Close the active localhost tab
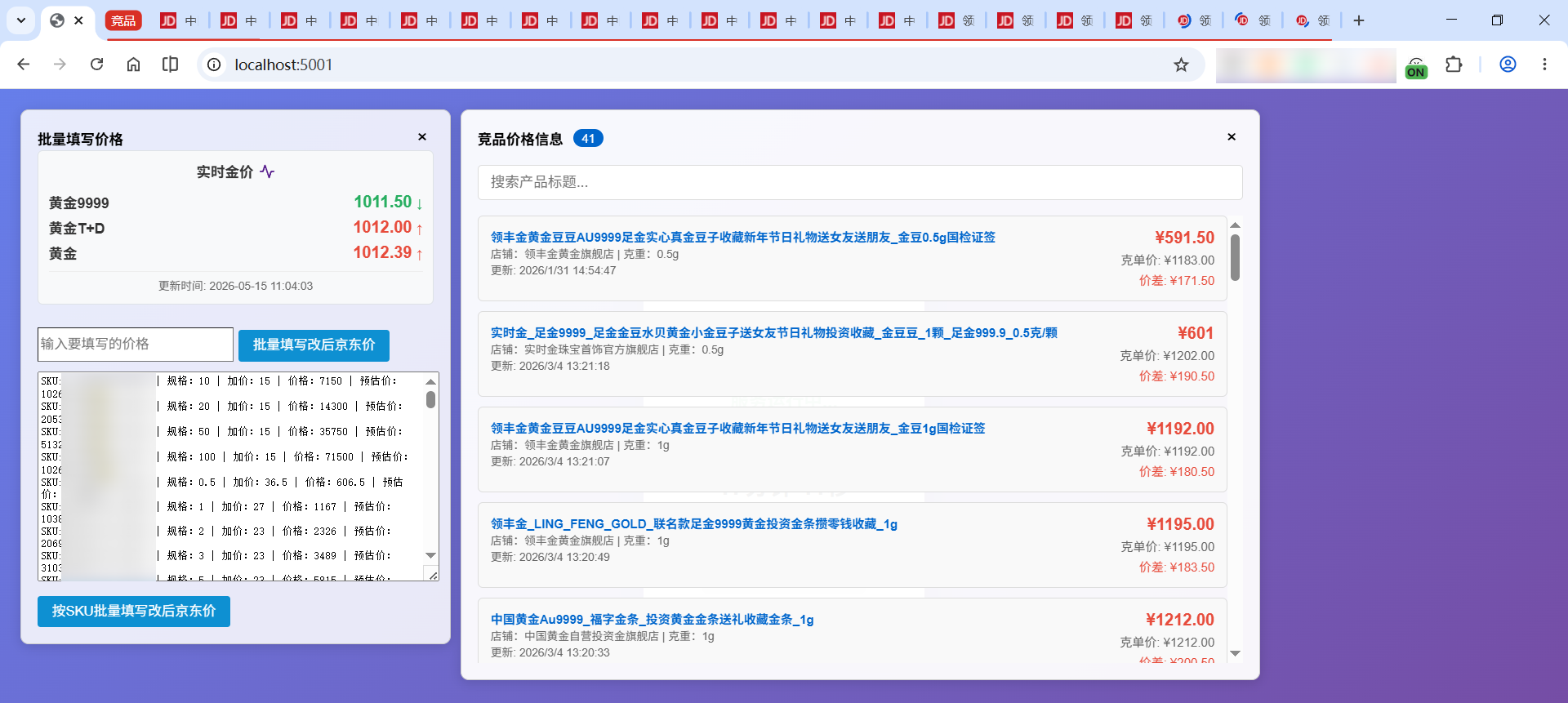 [78, 20]
